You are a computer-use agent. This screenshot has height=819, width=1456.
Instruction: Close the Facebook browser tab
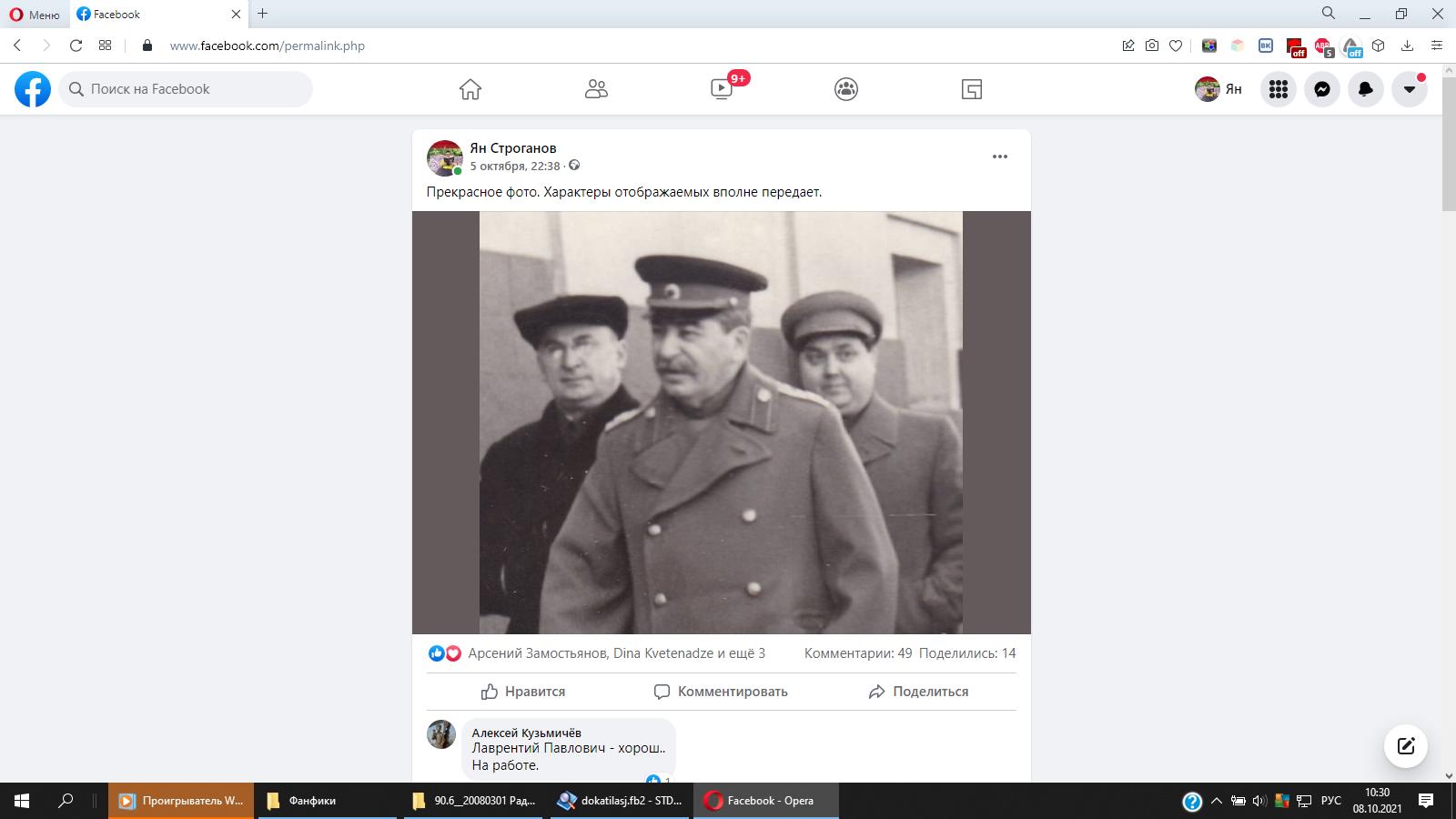[x=237, y=15]
